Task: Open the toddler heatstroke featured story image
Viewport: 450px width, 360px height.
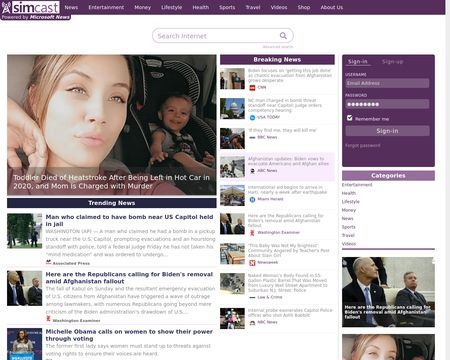Action: click(x=112, y=125)
